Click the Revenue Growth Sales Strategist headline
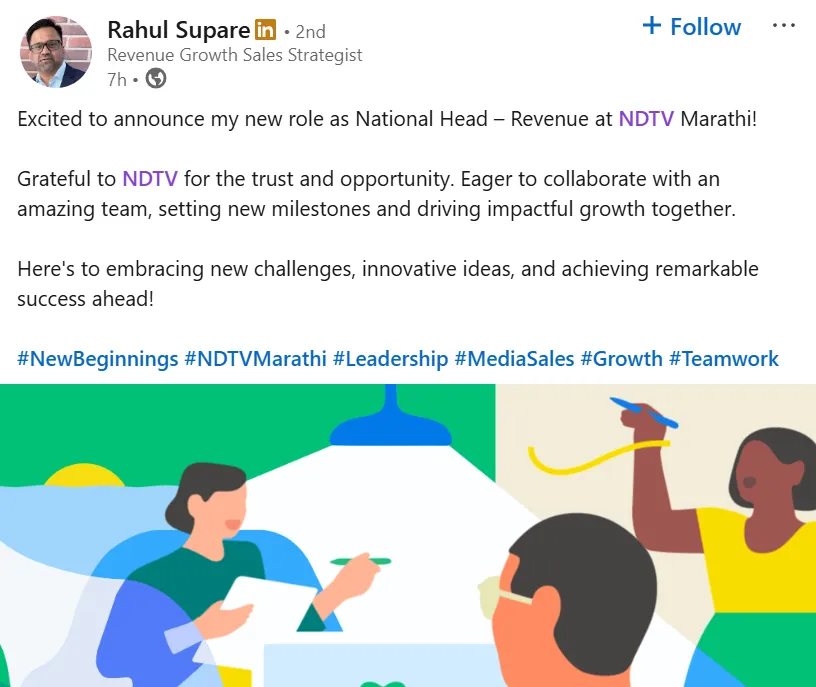The height and width of the screenshot is (687, 816). tap(234, 55)
